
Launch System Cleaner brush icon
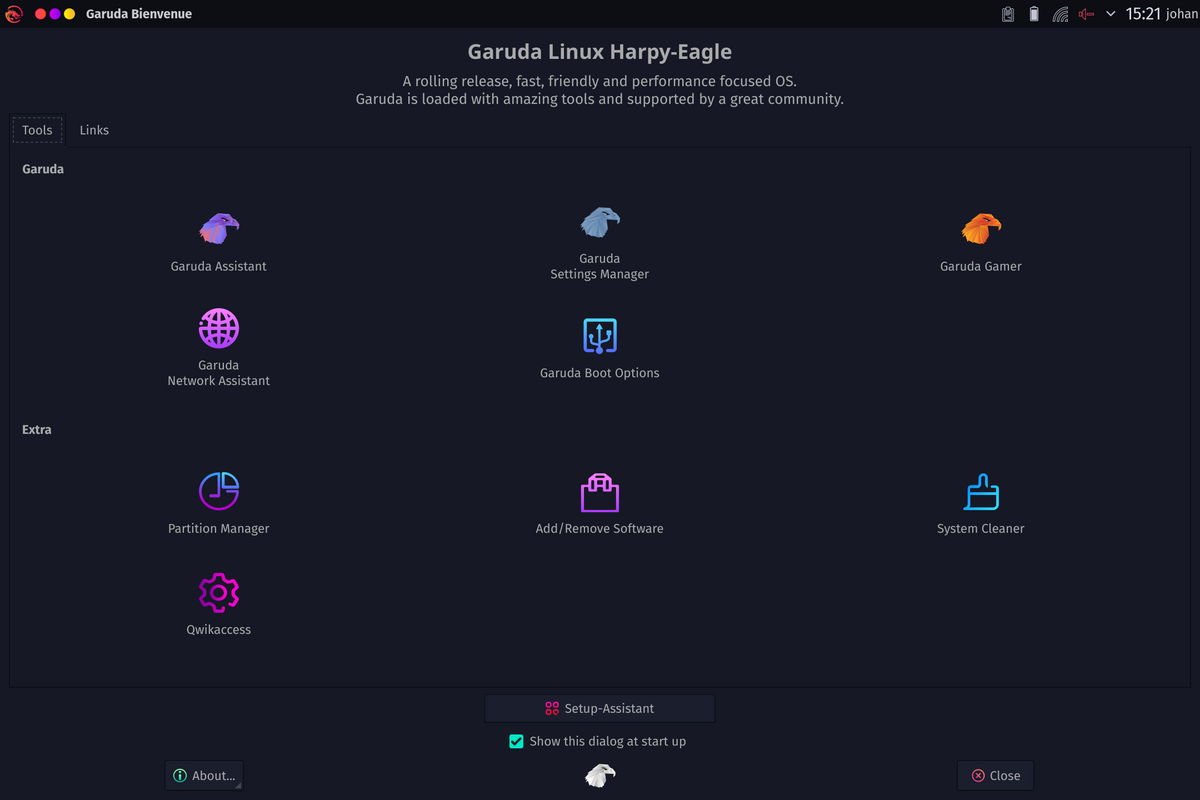pyautogui.click(x=981, y=492)
